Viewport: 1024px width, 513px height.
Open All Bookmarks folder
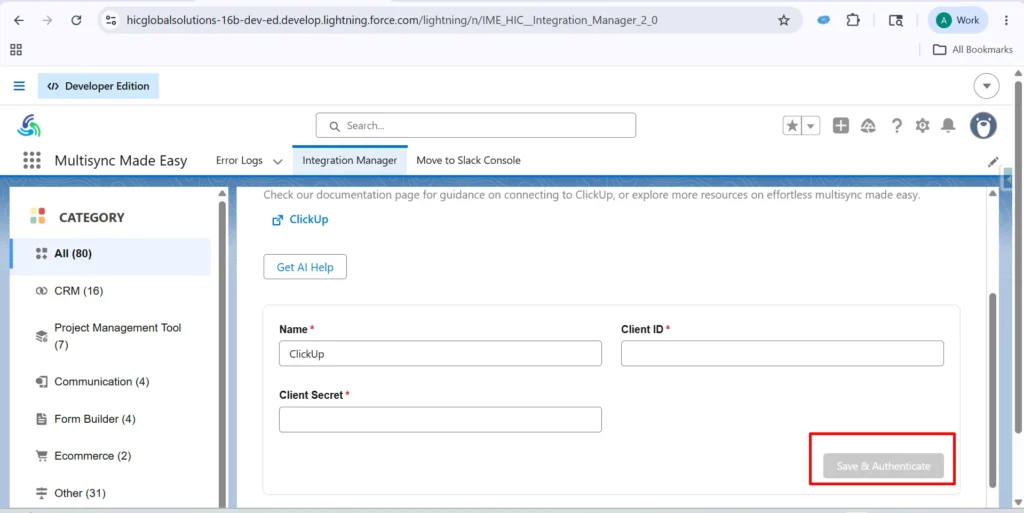click(972, 50)
